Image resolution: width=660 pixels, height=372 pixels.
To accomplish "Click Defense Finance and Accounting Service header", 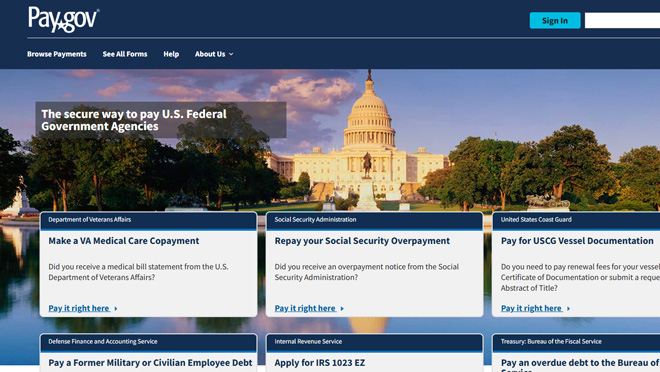I will [149, 342].
